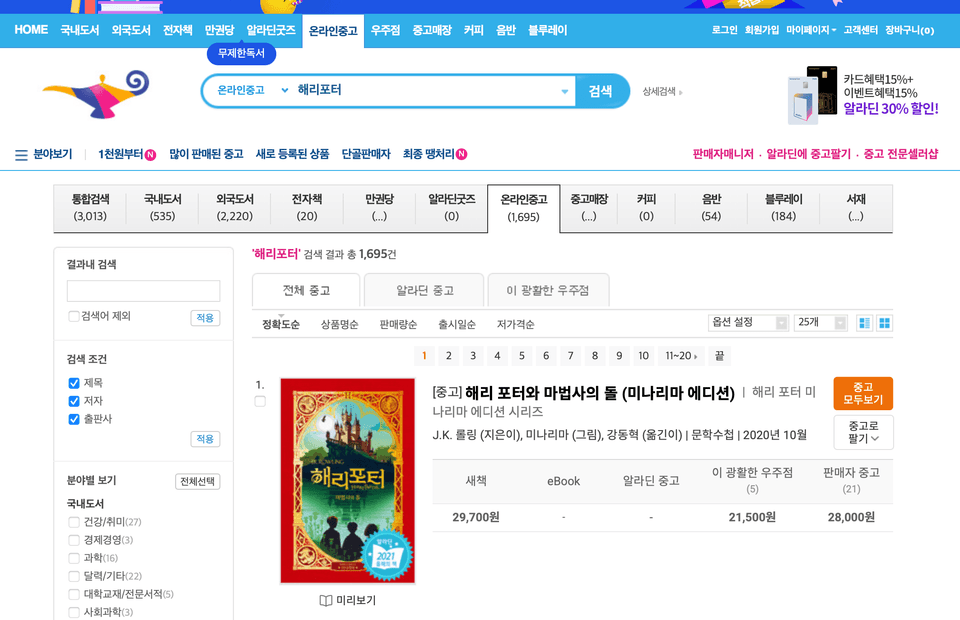This screenshot has width=960, height=620.
Task: Open the 전자책 top menu
Action: 178,30
